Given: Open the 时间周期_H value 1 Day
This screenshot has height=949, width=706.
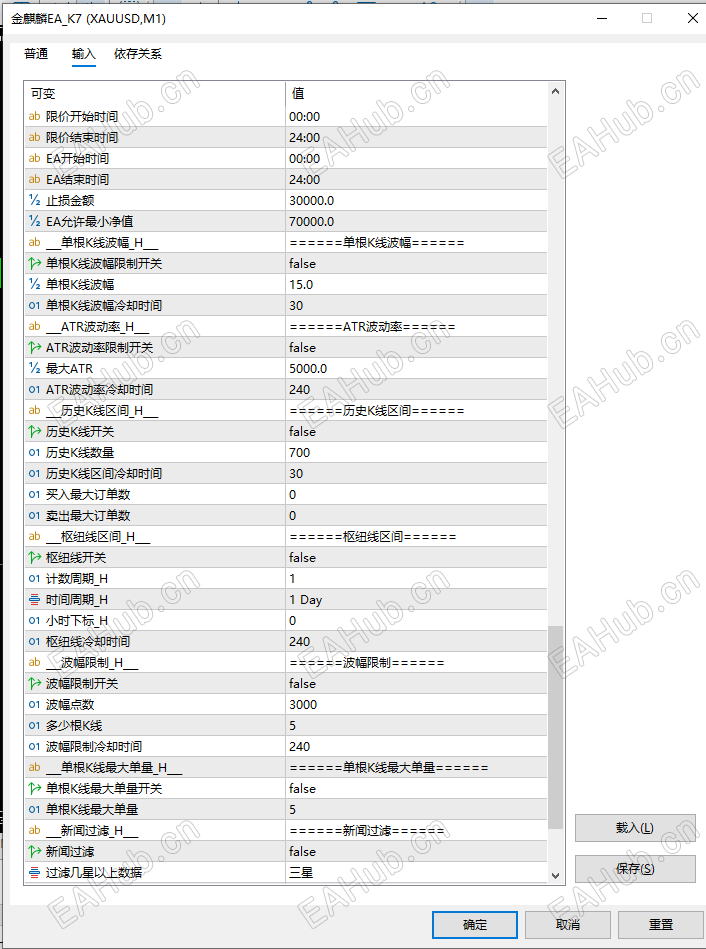Looking at the screenshot, I should click(305, 600).
